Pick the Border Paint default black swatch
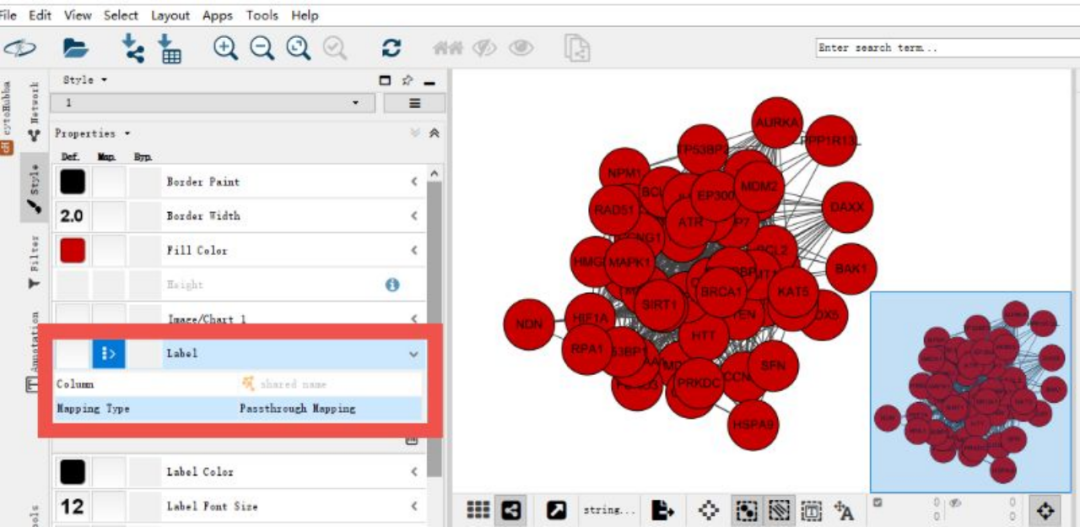Viewport: 1080px width, 527px height. pos(72,182)
